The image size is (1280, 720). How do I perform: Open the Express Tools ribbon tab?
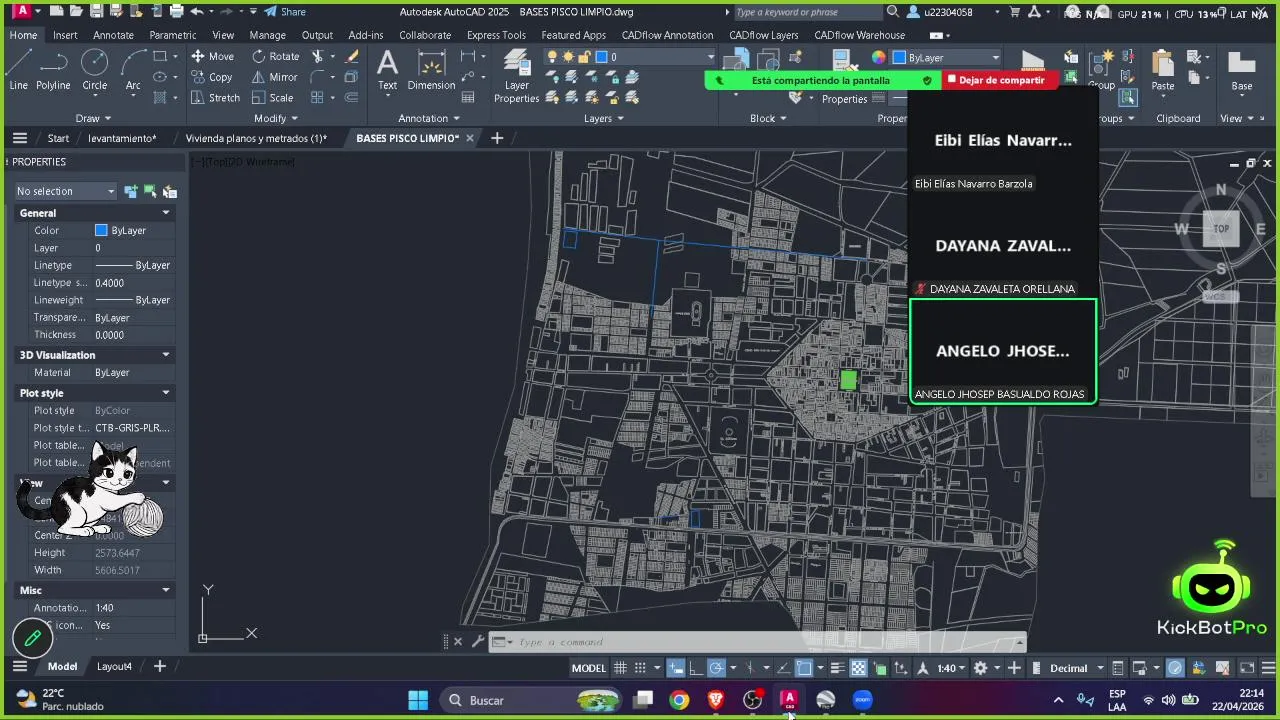tap(496, 35)
